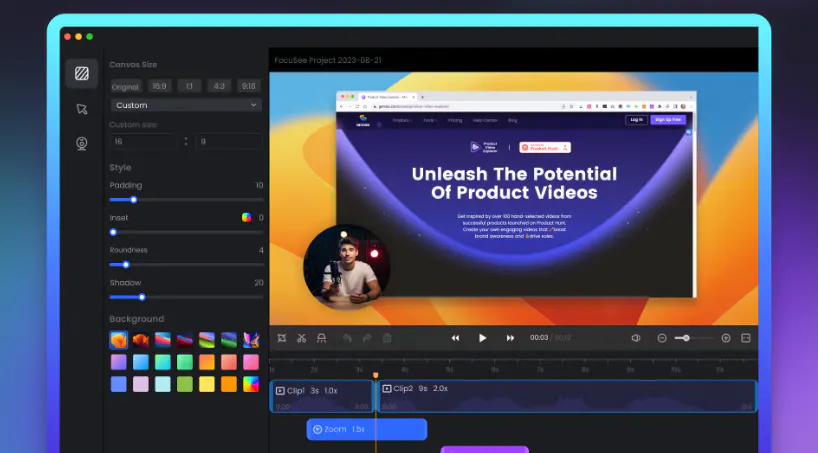
Task: Click the Shadow slider handle
Action: pyautogui.click(x=142, y=297)
